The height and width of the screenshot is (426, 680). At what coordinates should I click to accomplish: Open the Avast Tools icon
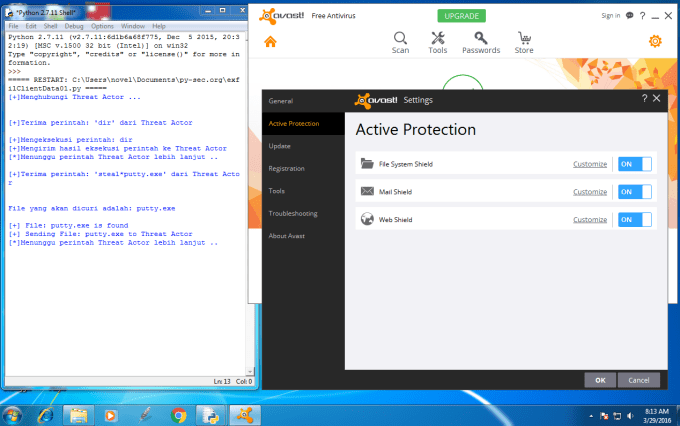(438, 38)
